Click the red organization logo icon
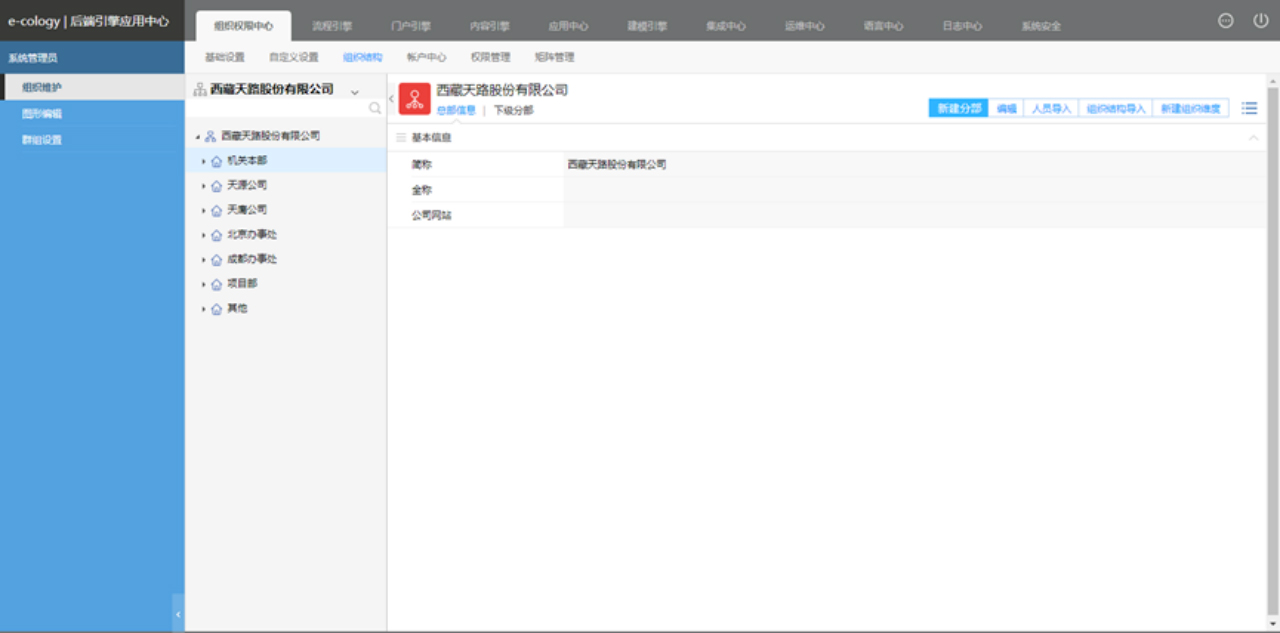 [415, 98]
